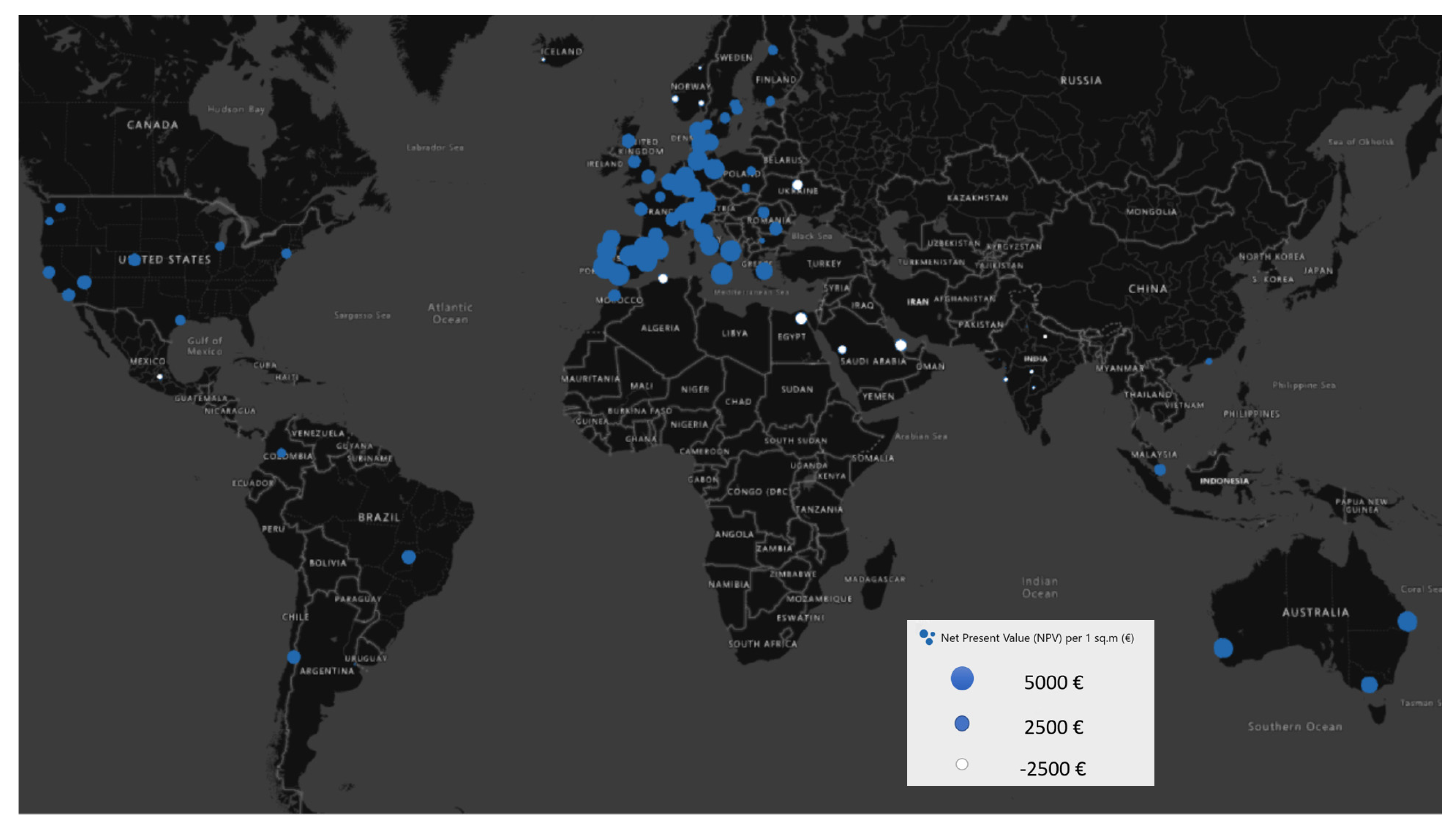Image resolution: width=1456 pixels, height=832 pixels.
Task: Click the northeastern Australia coast marker
Action: pyautogui.click(x=1407, y=621)
